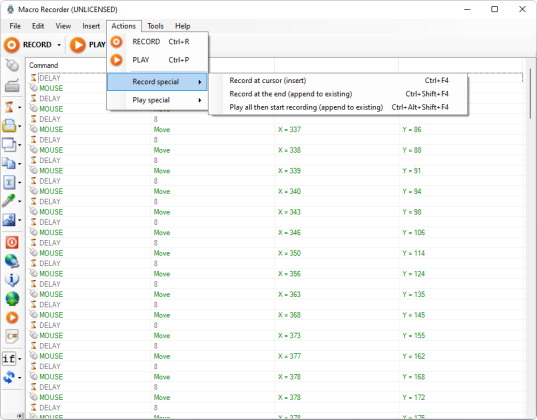
Task: Expand the image icon dropdown arrow
Action: (20, 220)
